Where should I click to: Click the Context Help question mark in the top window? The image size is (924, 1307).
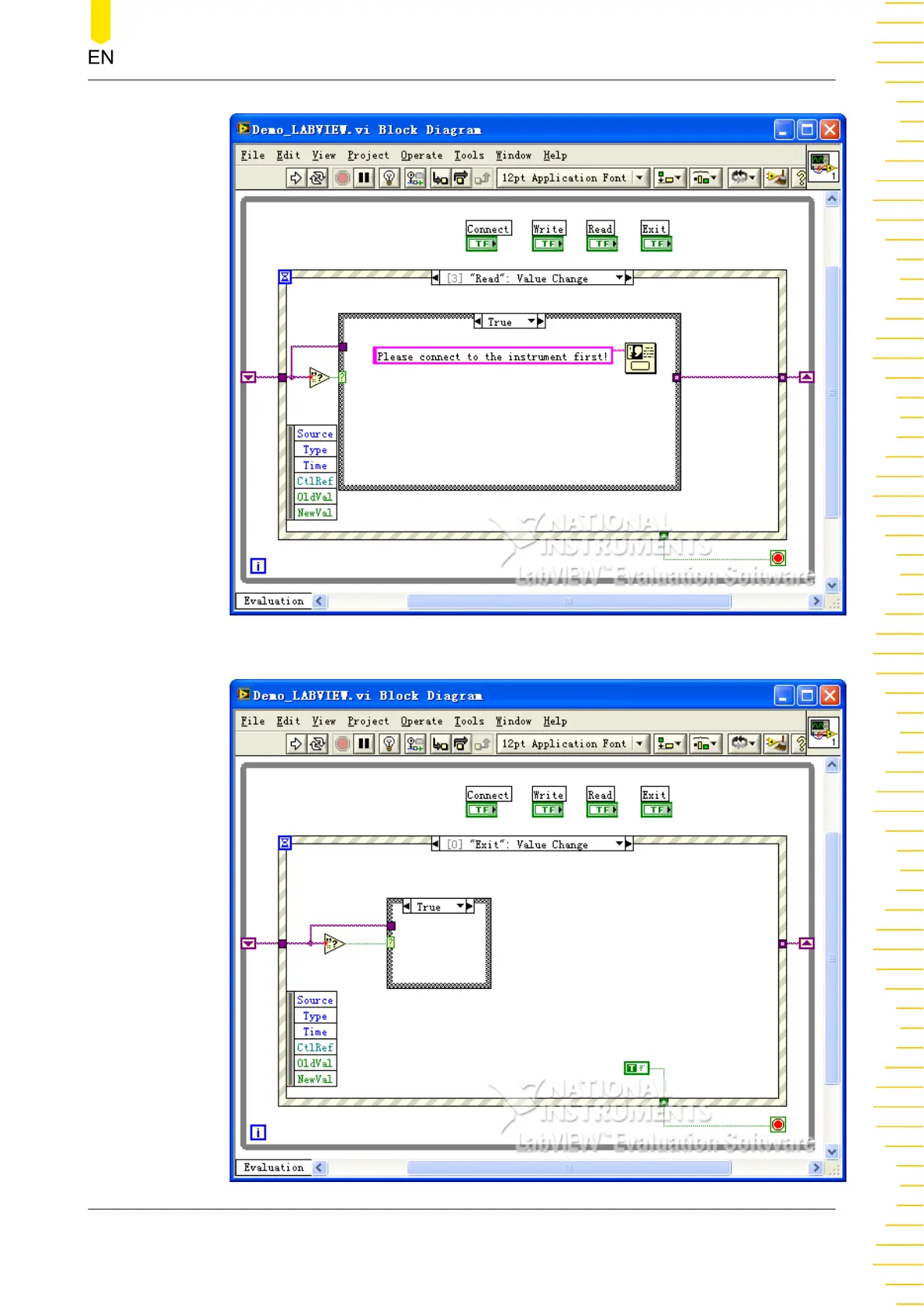tap(801, 178)
